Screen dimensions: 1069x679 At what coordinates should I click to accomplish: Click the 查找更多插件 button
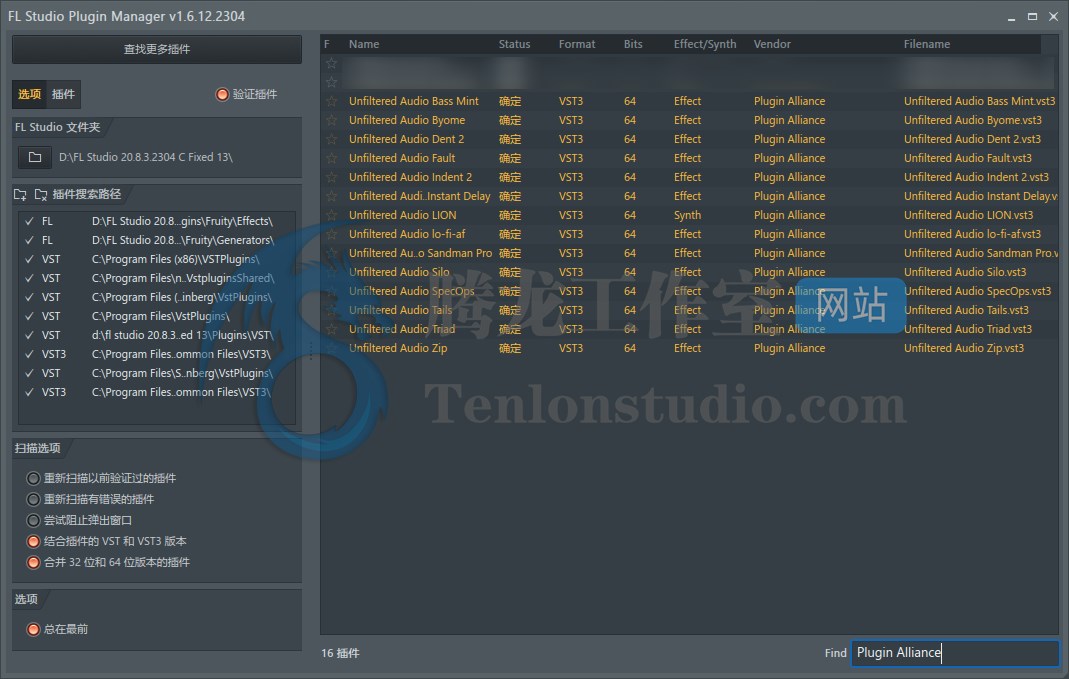click(x=157, y=50)
